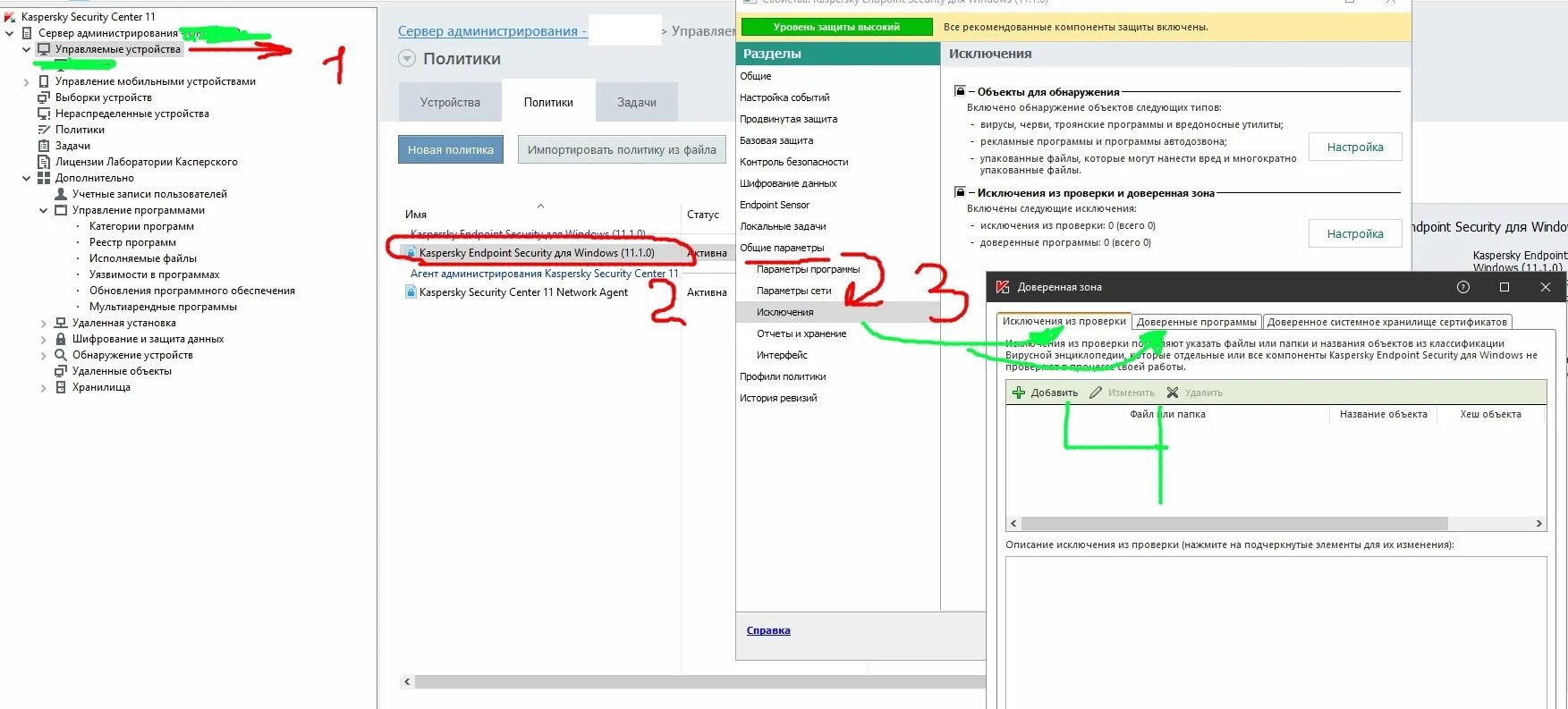Click Настройка button for Объекты для обнаружения
The width and height of the screenshot is (1568, 709).
[x=1355, y=147]
